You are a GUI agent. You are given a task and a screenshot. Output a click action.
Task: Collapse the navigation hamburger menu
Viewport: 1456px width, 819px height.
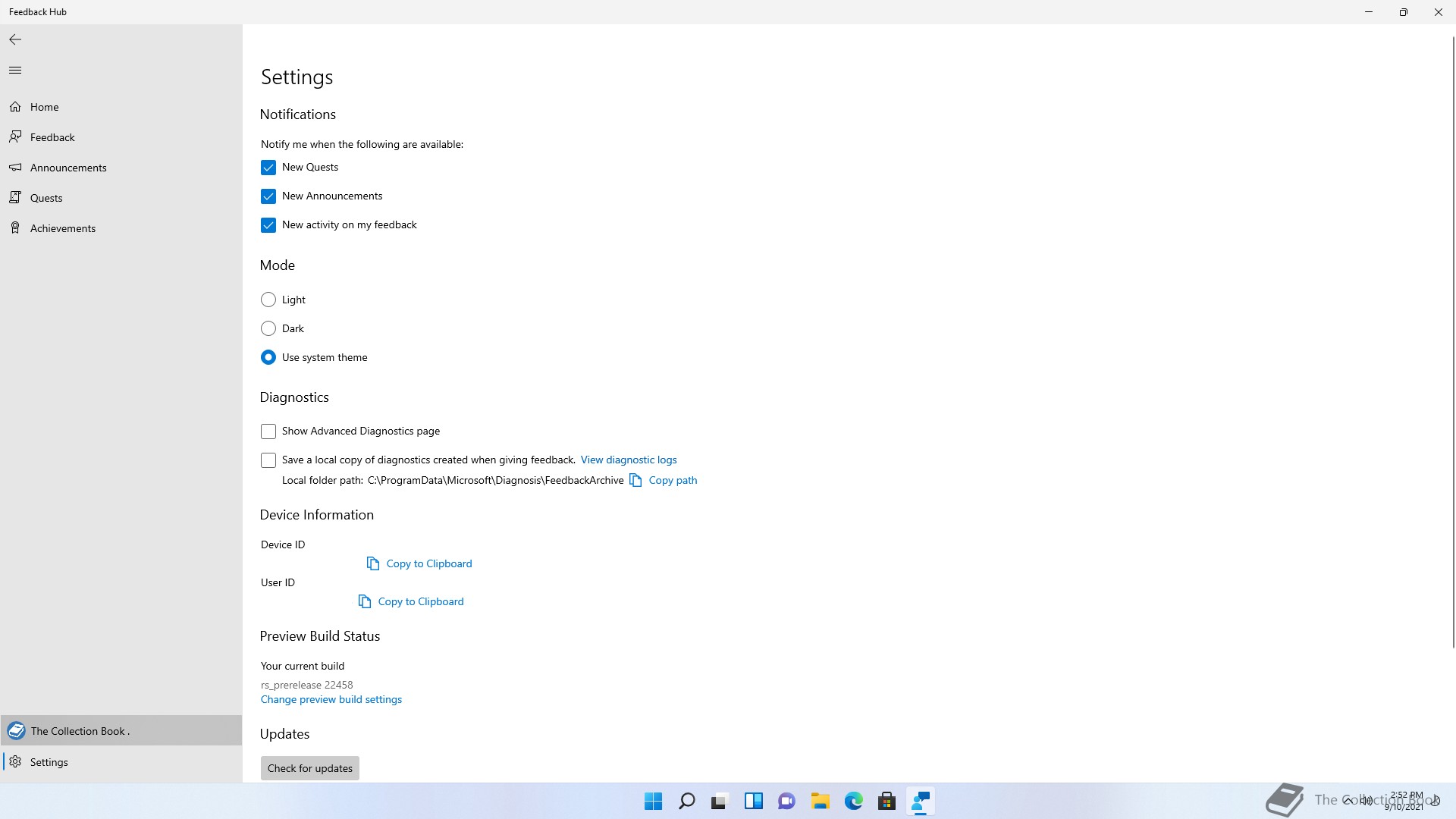pyautogui.click(x=15, y=71)
